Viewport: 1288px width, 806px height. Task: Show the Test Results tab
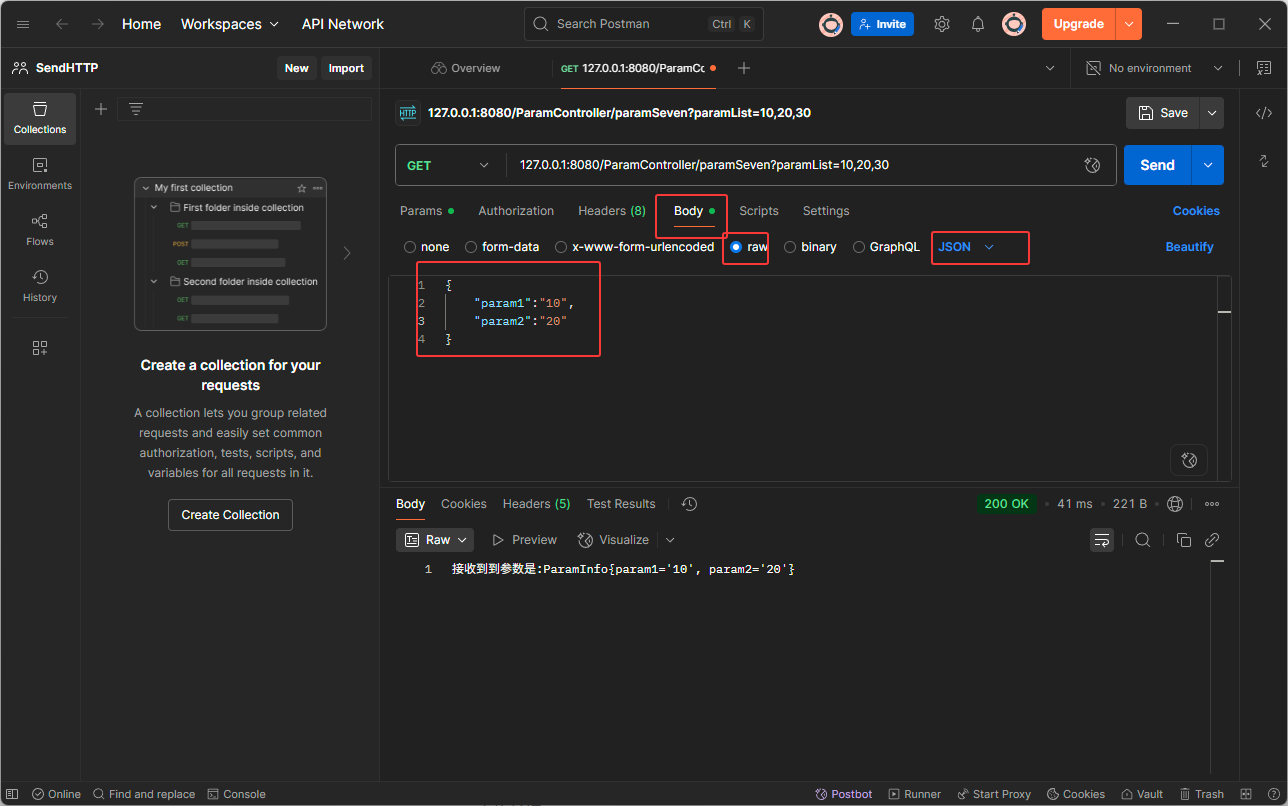point(621,504)
